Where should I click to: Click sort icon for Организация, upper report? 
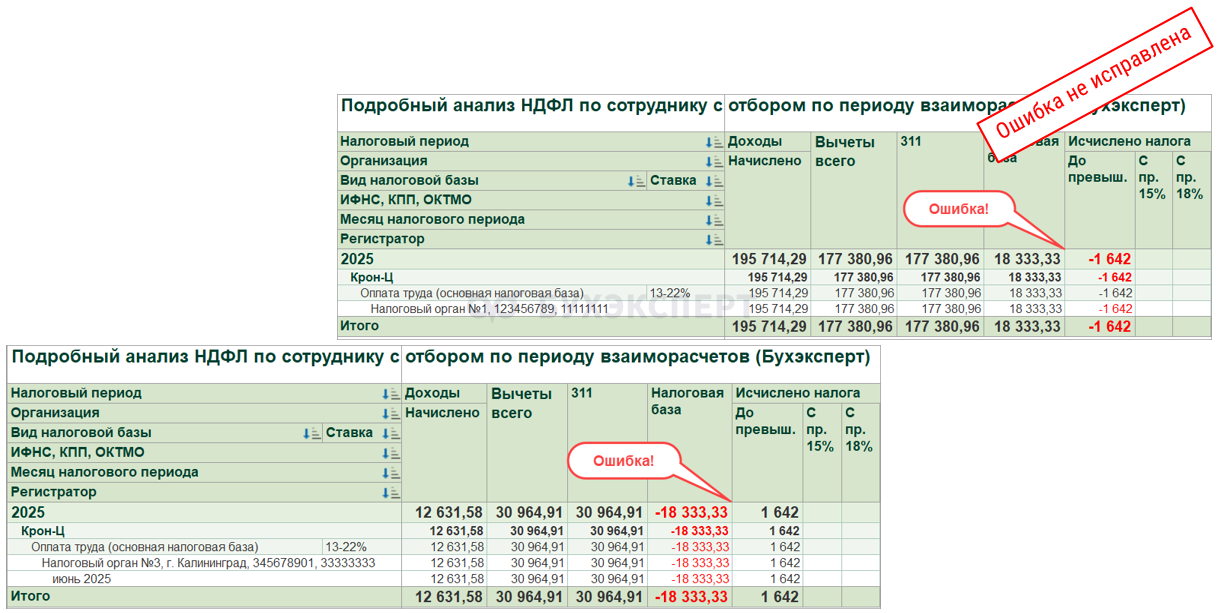[714, 161]
